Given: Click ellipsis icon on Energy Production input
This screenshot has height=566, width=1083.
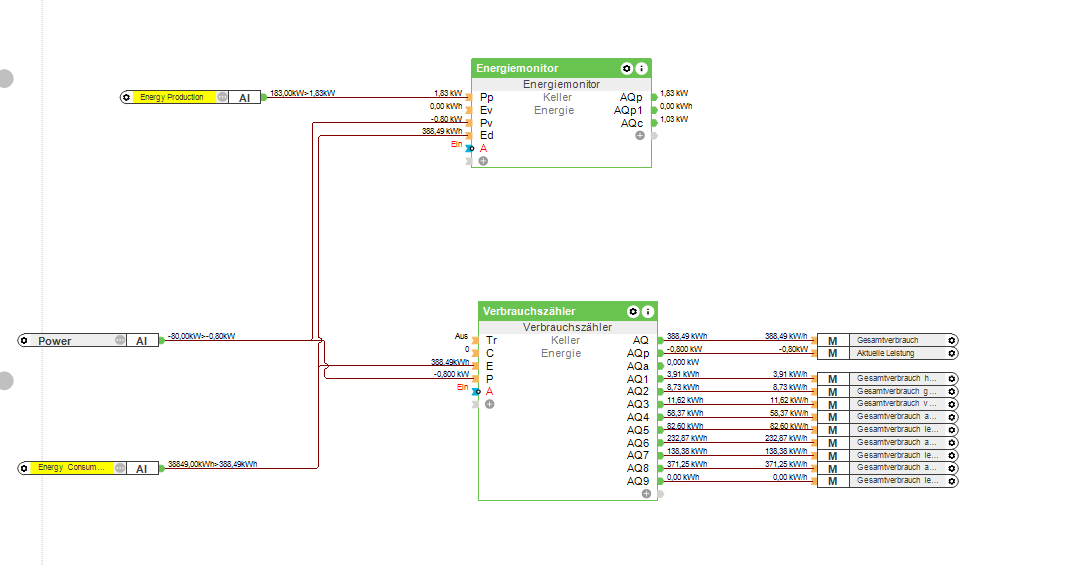Looking at the screenshot, I should point(222,97).
